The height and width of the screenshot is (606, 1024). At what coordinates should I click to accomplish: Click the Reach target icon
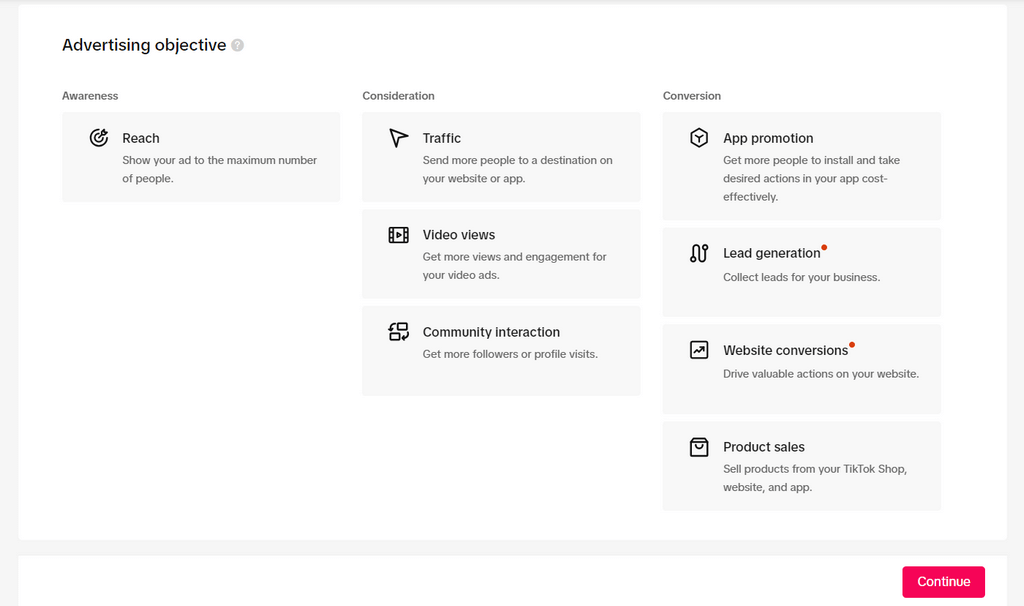(x=99, y=138)
